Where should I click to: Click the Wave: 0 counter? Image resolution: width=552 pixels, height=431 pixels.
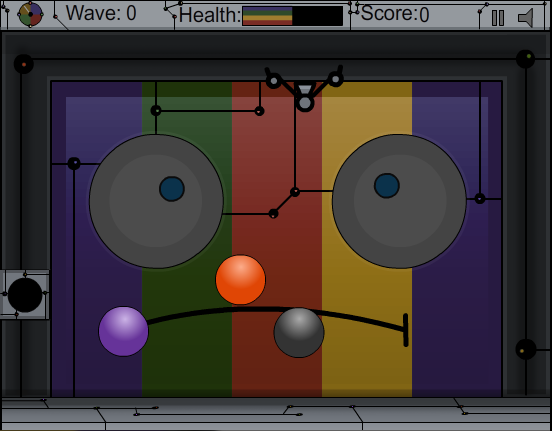[x=101, y=13]
